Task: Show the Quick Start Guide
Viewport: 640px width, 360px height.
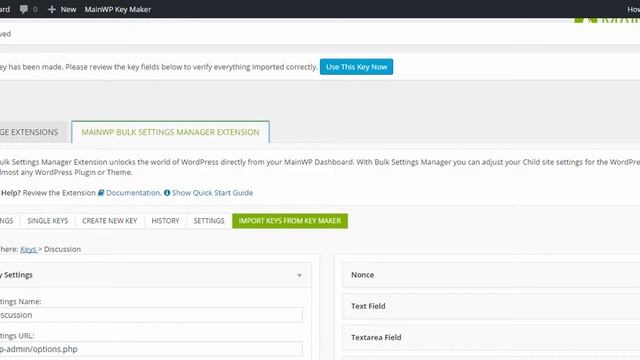Action: point(212,193)
